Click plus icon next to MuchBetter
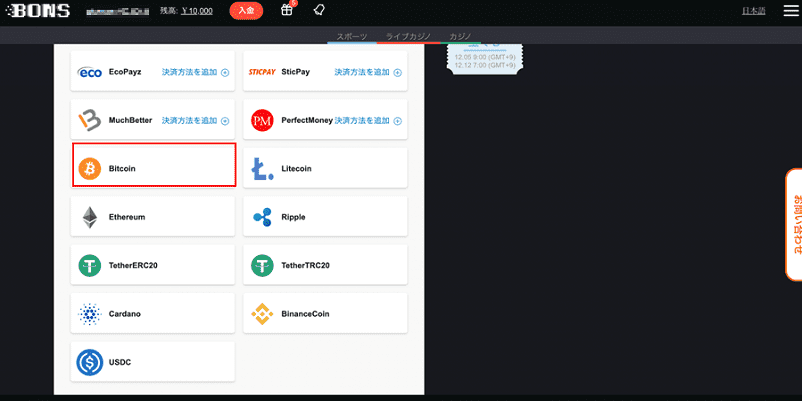The width and height of the screenshot is (802, 401). click(x=225, y=121)
